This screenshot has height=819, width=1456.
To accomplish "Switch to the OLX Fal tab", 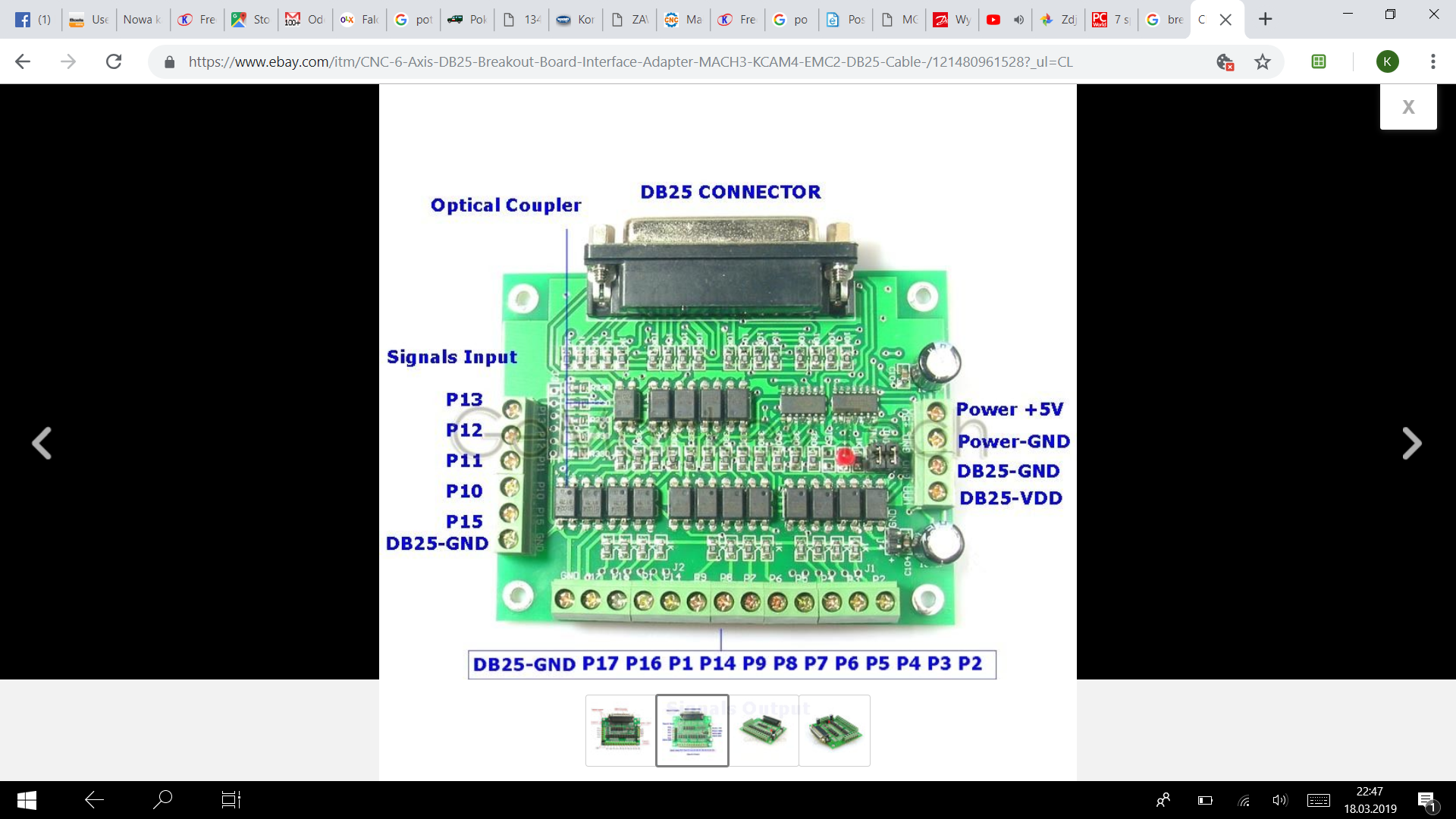I will tap(359, 20).
